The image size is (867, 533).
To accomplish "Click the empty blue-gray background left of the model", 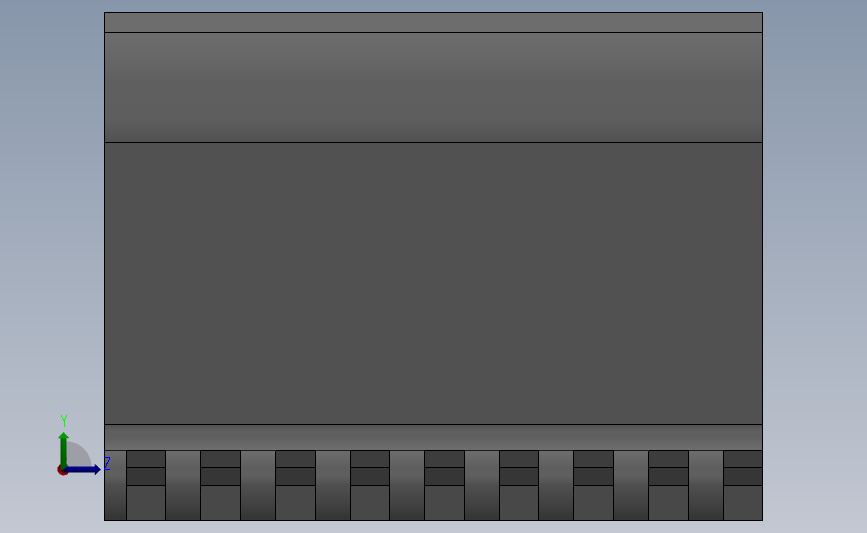I will pyautogui.click(x=50, y=221).
